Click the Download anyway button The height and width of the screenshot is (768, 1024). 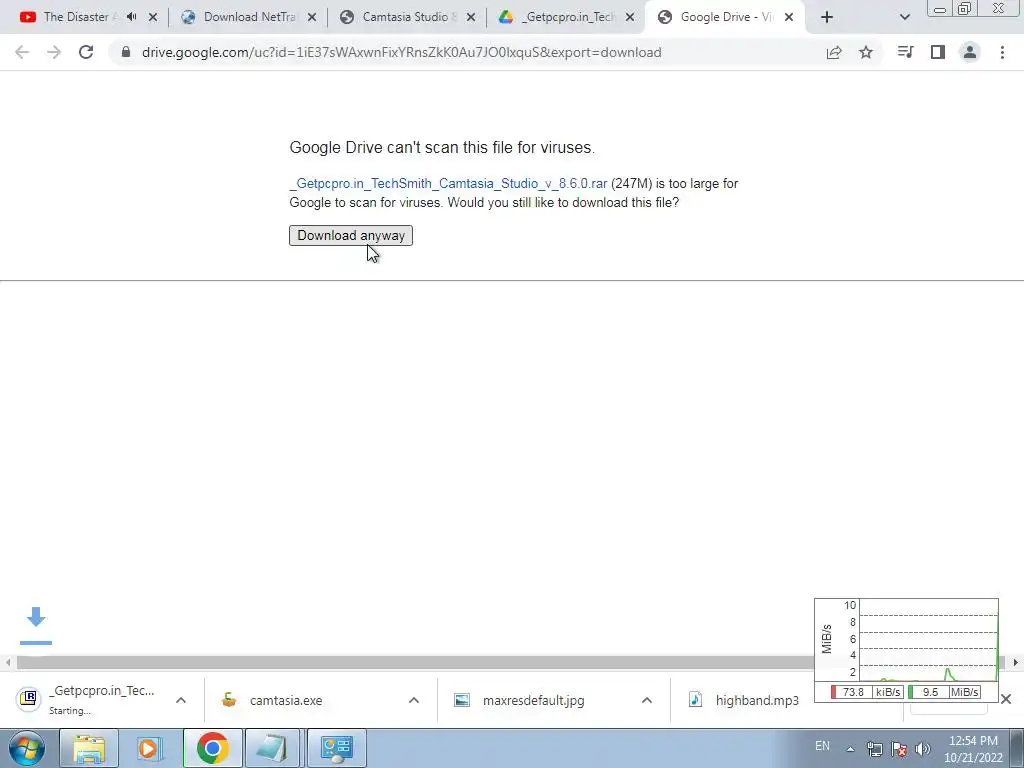[x=351, y=235]
